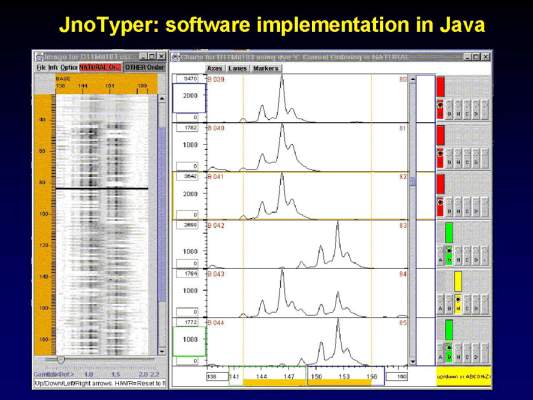Select genotype H for lane B 042

point(458,256)
